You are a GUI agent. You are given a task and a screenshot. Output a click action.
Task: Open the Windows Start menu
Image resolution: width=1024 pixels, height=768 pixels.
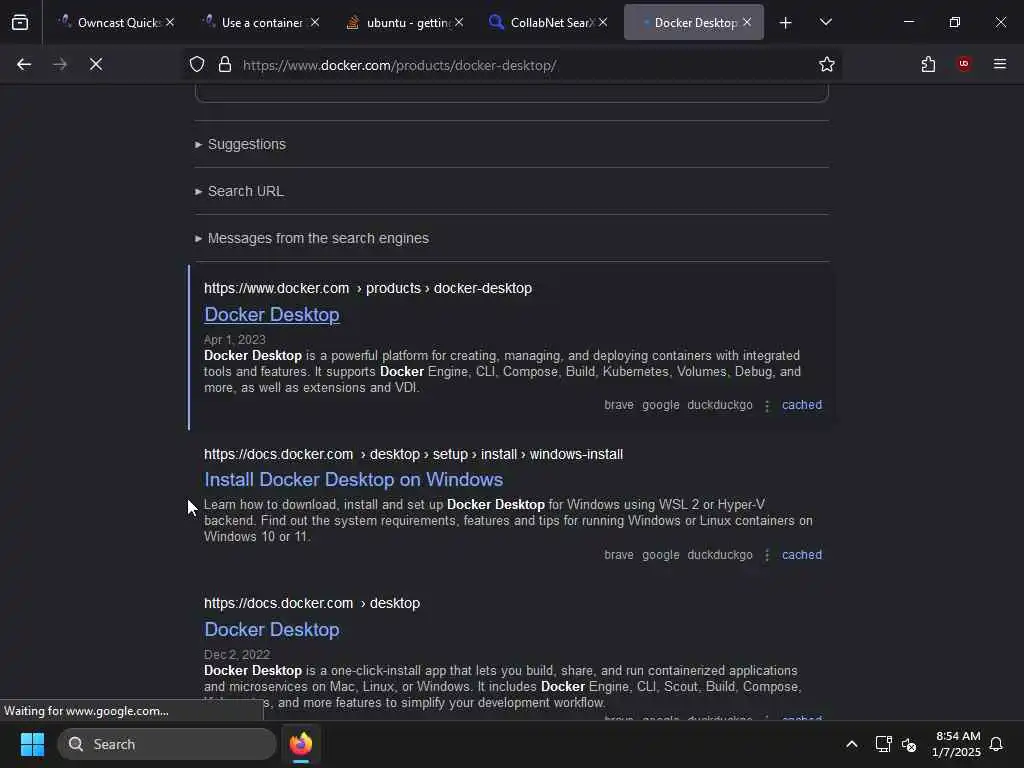pos(32,744)
